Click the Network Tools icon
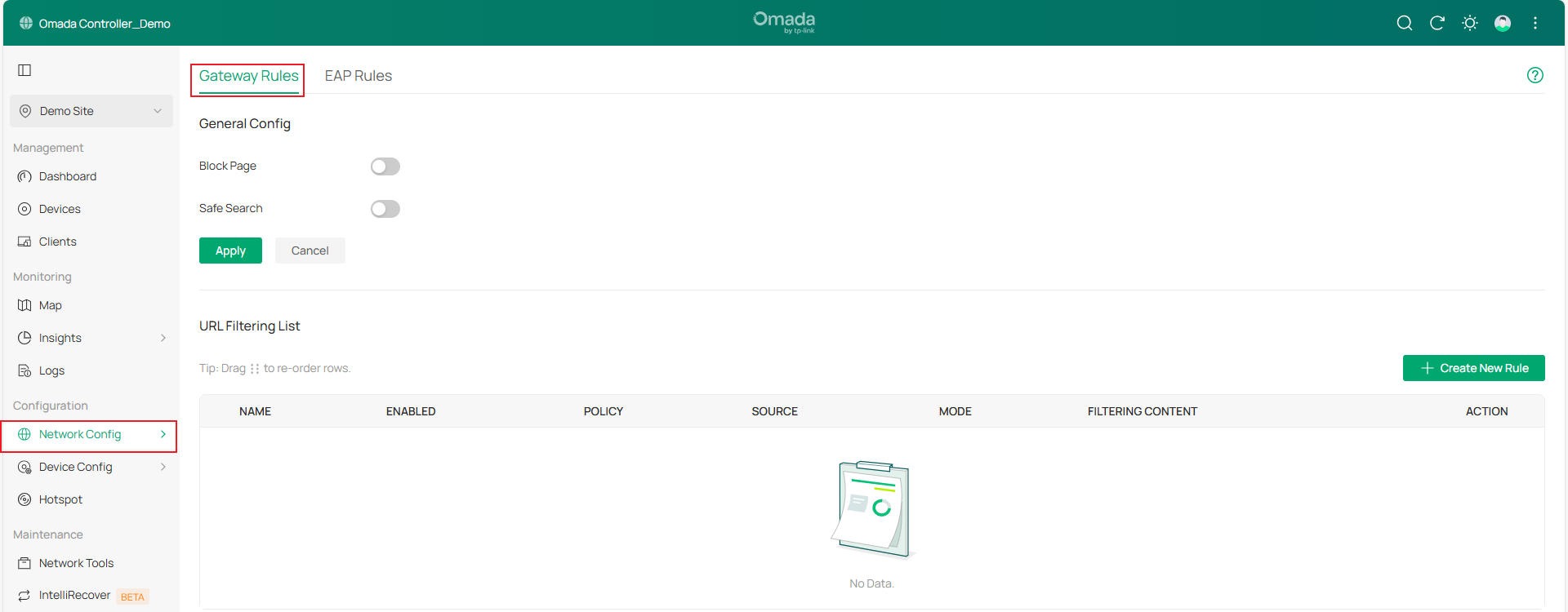This screenshot has height=612, width=1568. pos(24,563)
